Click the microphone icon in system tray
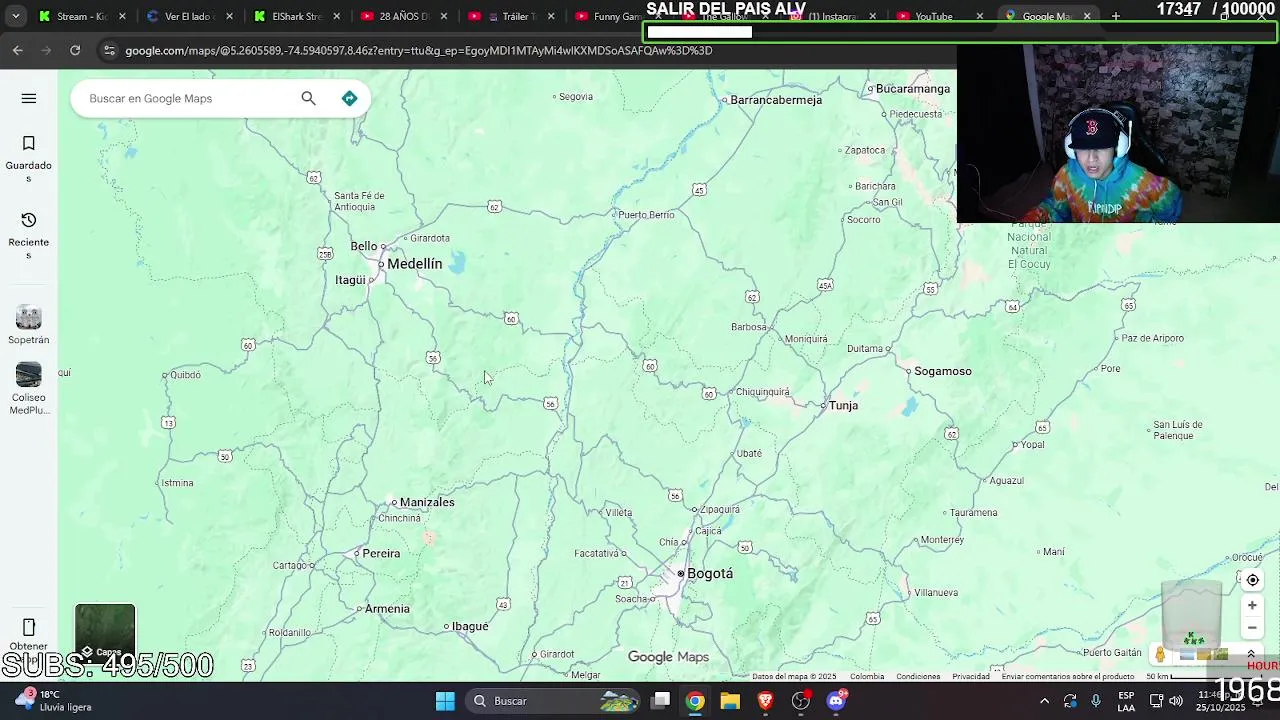Screen dimensions: 1280x720 point(1096,701)
